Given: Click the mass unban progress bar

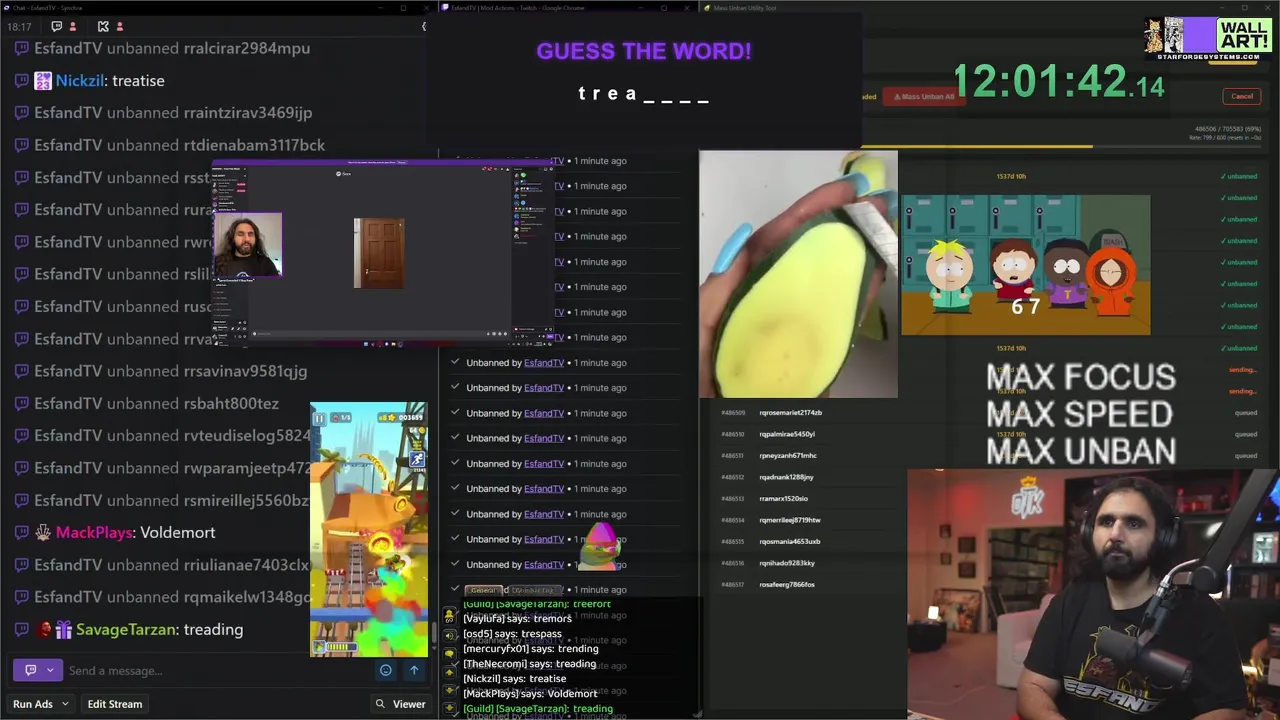Looking at the screenshot, I should (1060, 147).
